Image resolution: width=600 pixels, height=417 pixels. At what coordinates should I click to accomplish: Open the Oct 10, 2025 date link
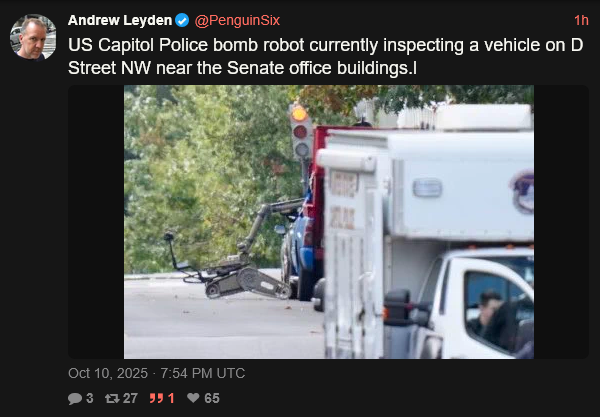click(108, 373)
